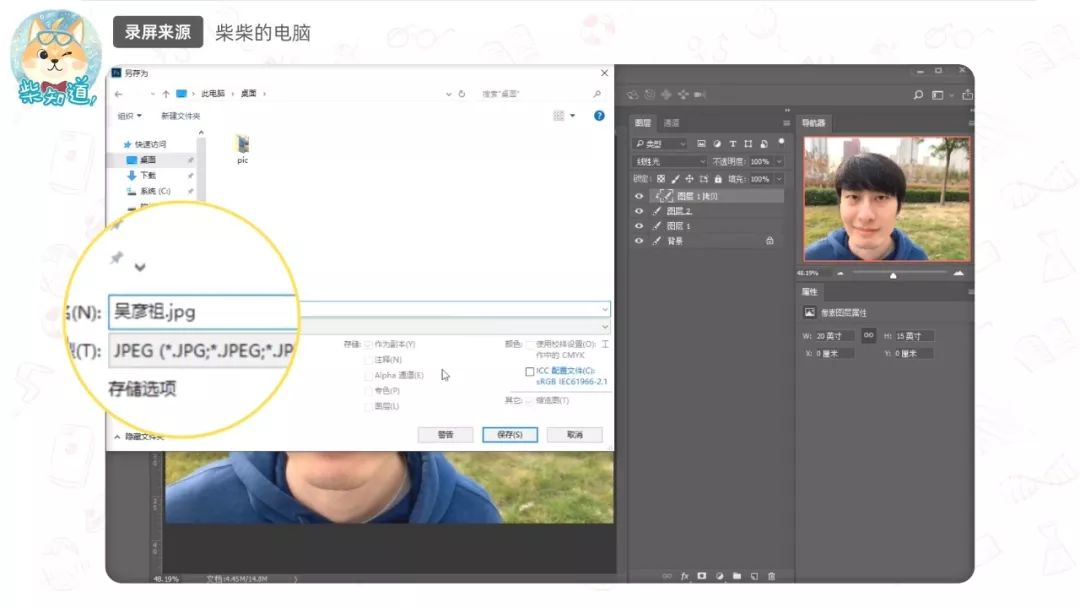Enable the ICC 配置文件 checkbox

pyautogui.click(x=529, y=371)
